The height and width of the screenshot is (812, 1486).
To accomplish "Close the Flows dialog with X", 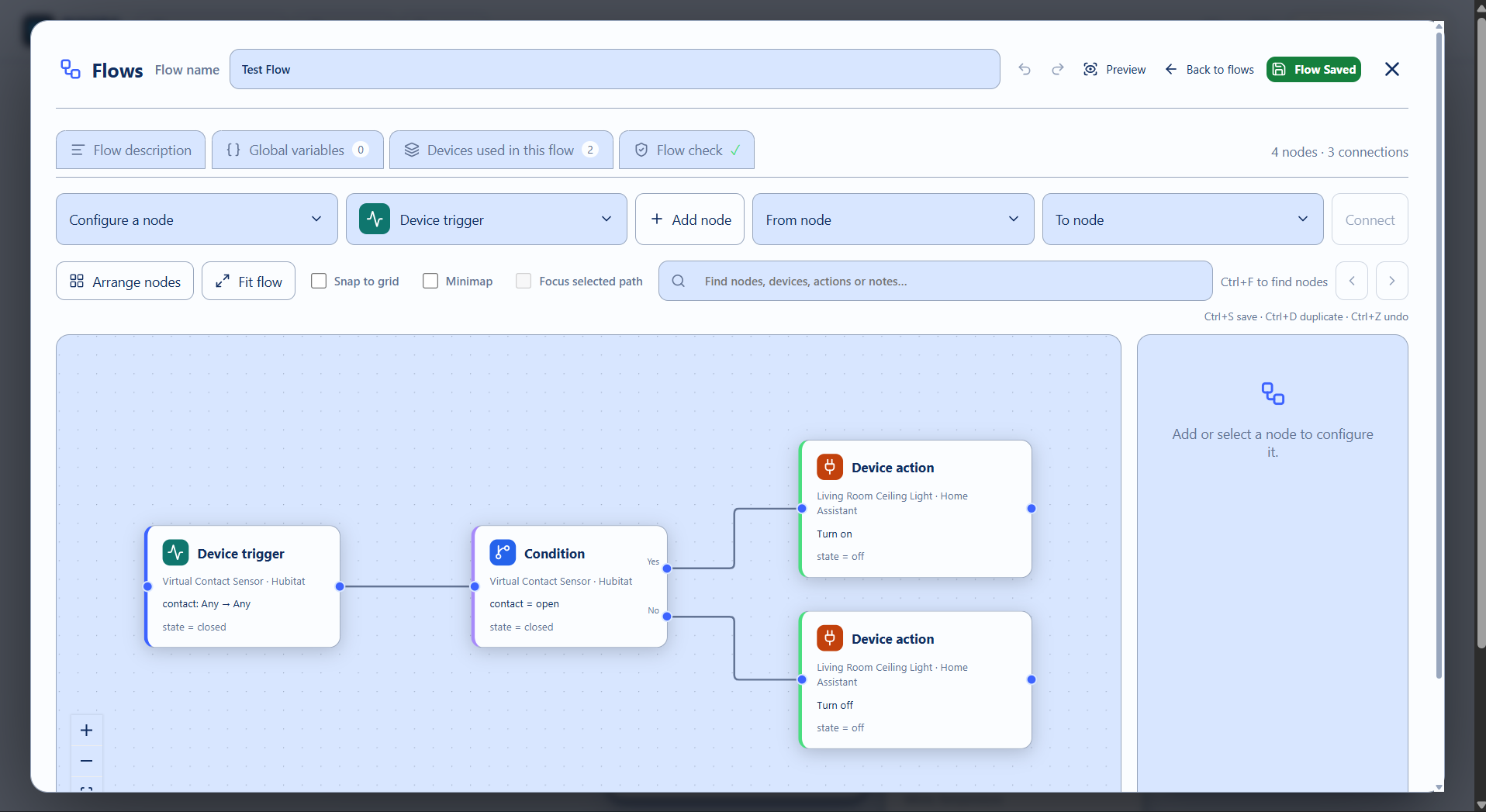I will pos(1392,69).
